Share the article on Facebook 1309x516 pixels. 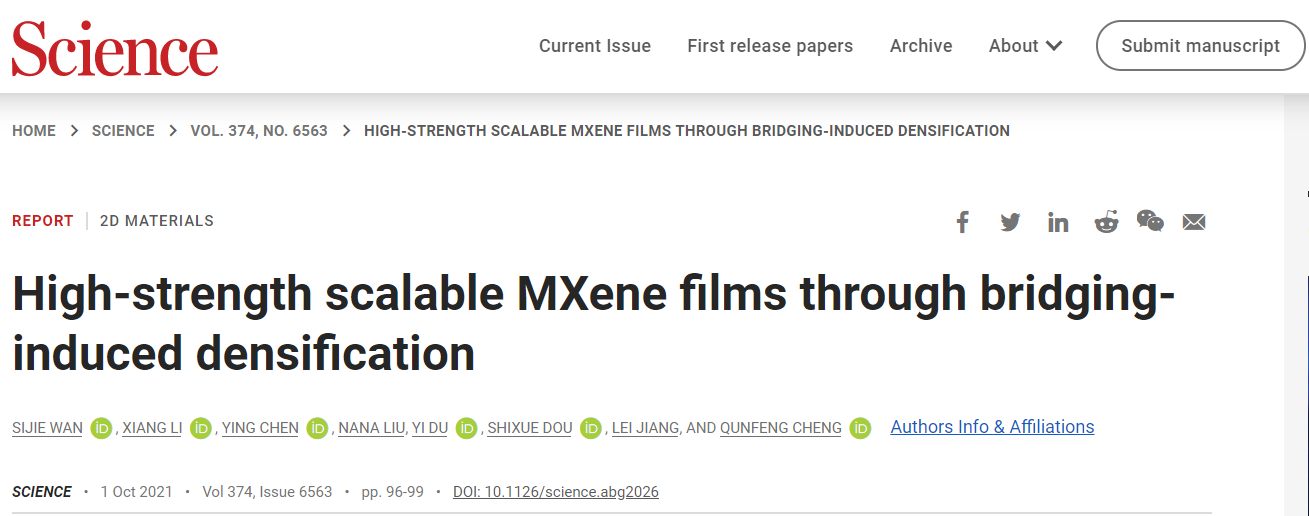pyautogui.click(x=962, y=222)
